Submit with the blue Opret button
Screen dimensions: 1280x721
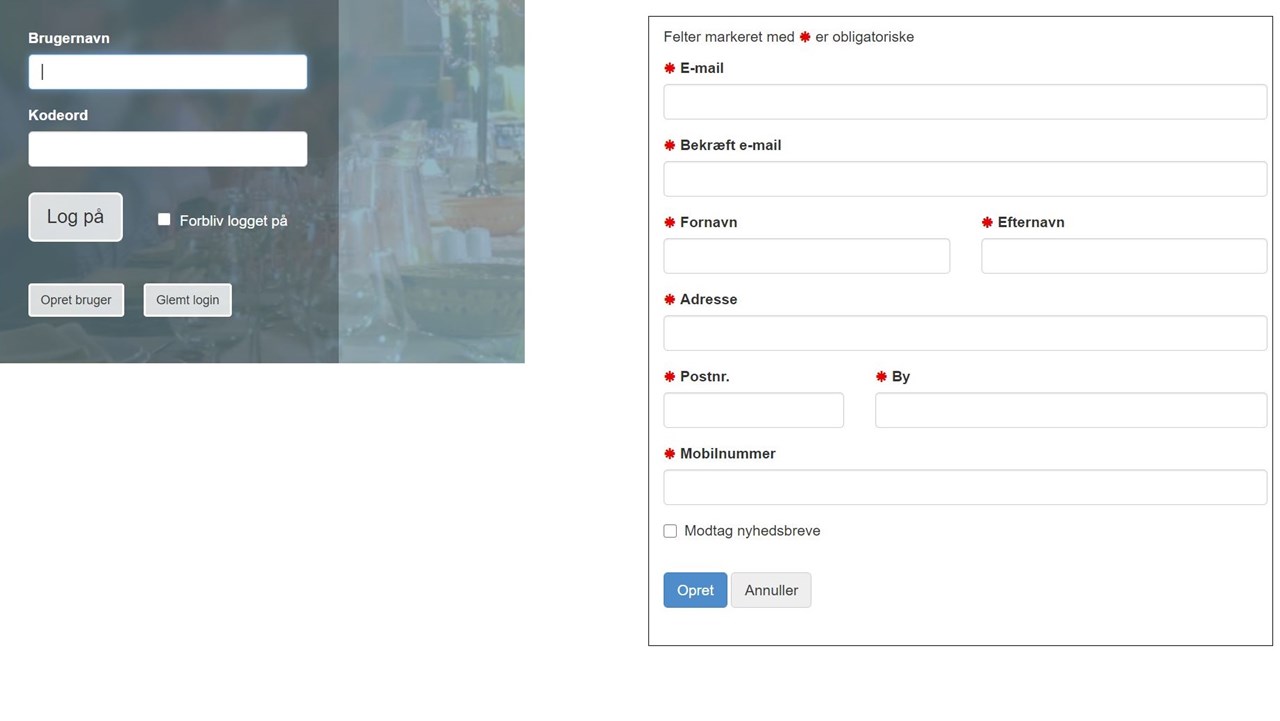(695, 590)
